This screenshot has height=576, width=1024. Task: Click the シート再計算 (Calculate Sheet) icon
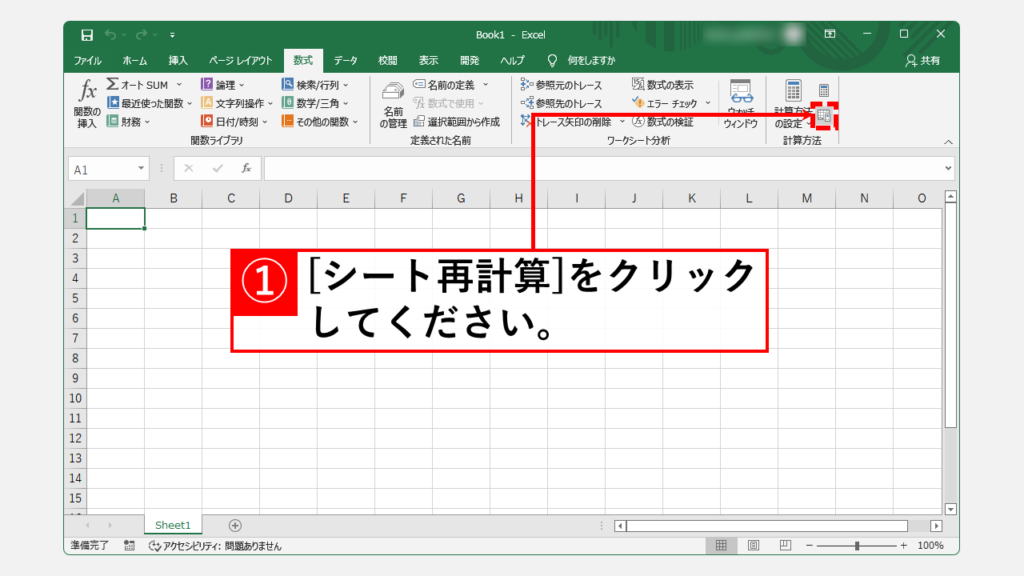pyautogui.click(x=824, y=117)
